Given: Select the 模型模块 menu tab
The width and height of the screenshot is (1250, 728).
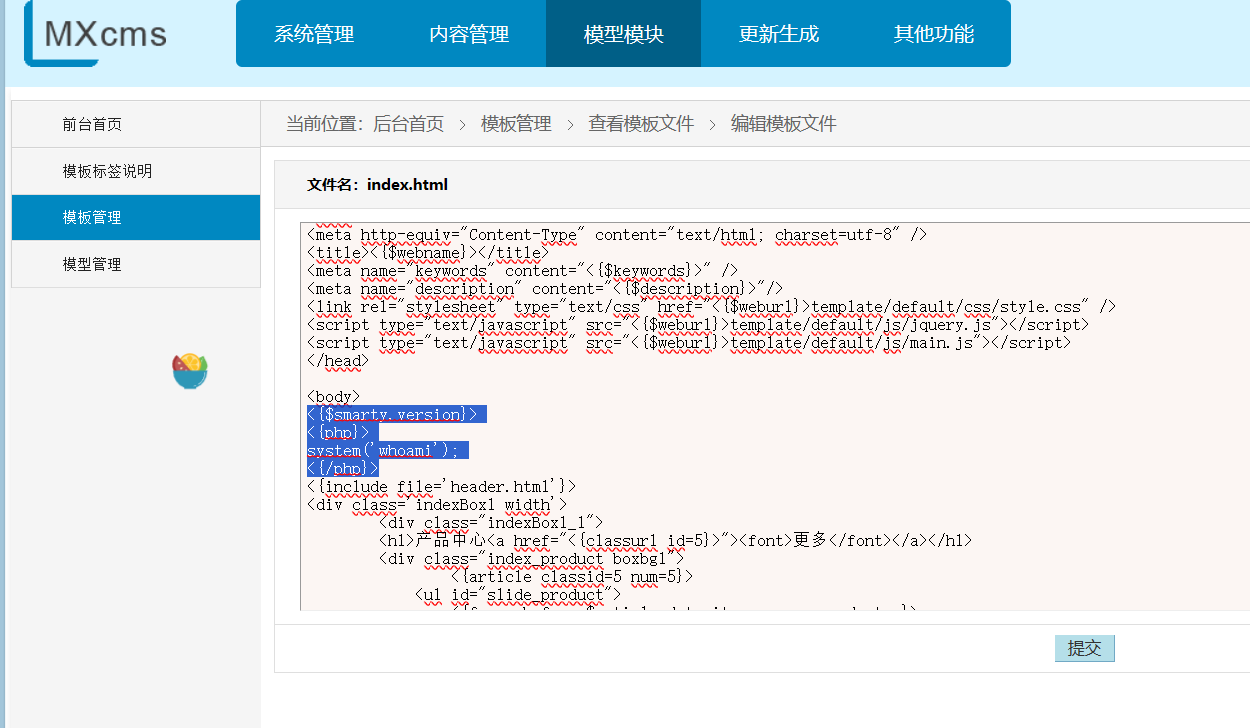Looking at the screenshot, I should 624,34.
